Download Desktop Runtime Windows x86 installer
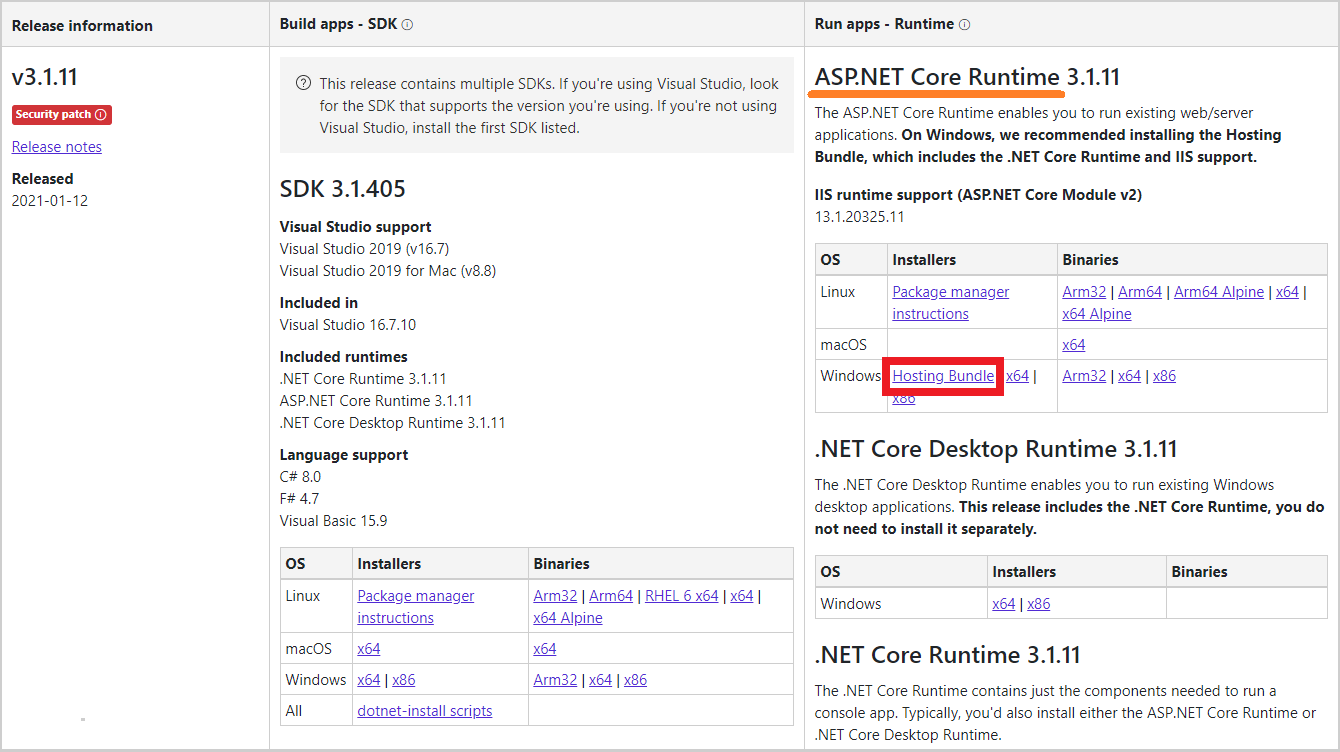The height and width of the screenshot is (752, 1340). point(1039,604)
